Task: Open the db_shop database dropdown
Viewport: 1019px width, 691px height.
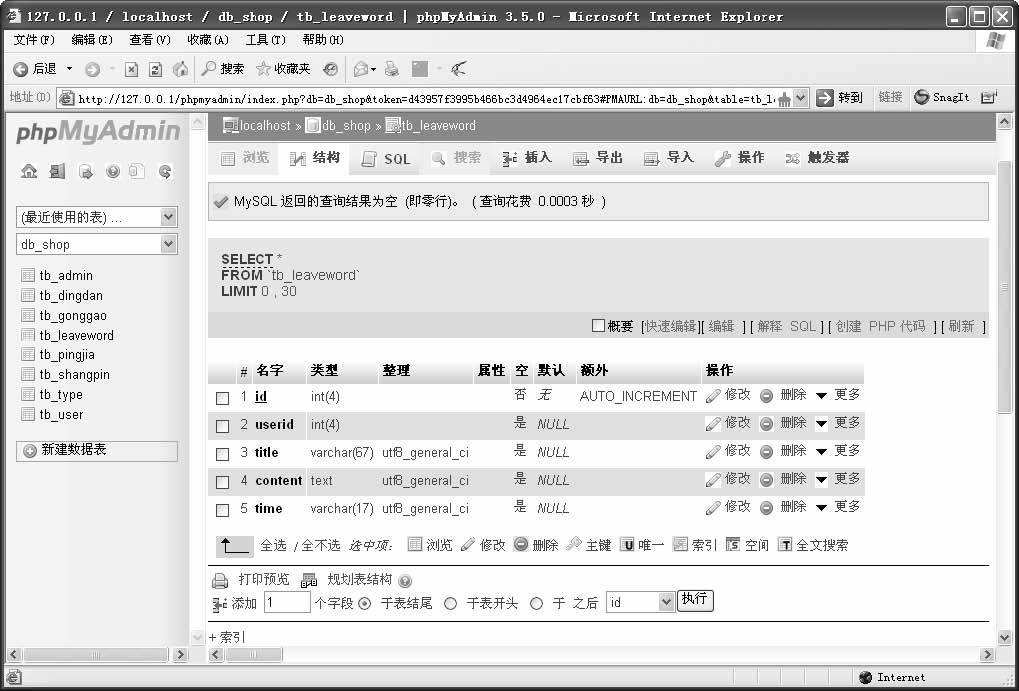Action: tap(97, 244)
